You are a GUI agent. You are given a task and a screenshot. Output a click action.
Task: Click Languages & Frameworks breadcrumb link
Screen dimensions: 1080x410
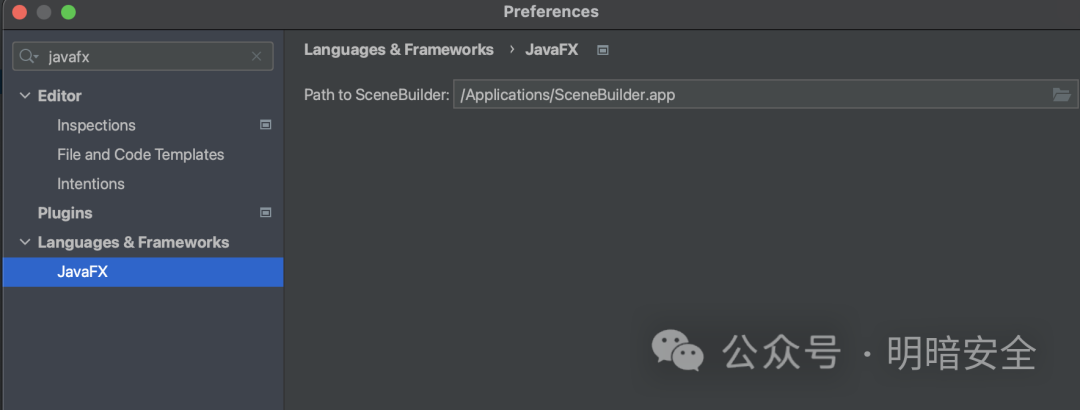pyautogui.click(x=398, y=50)
